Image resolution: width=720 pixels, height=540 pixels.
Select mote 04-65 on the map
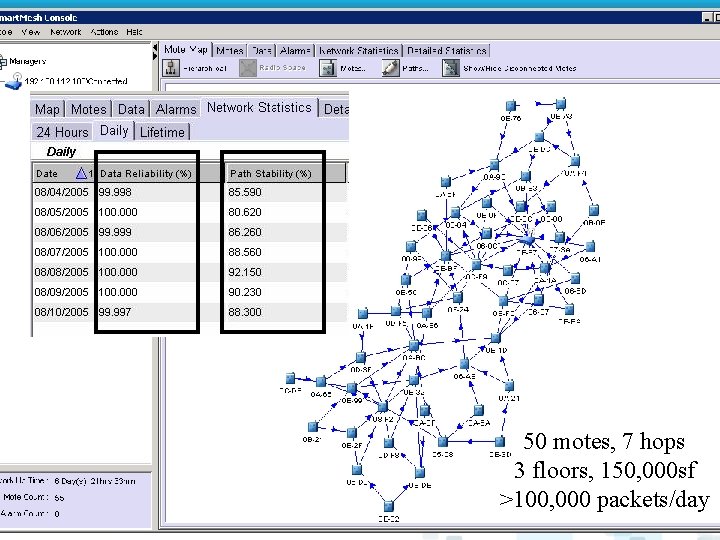(321, 381)
